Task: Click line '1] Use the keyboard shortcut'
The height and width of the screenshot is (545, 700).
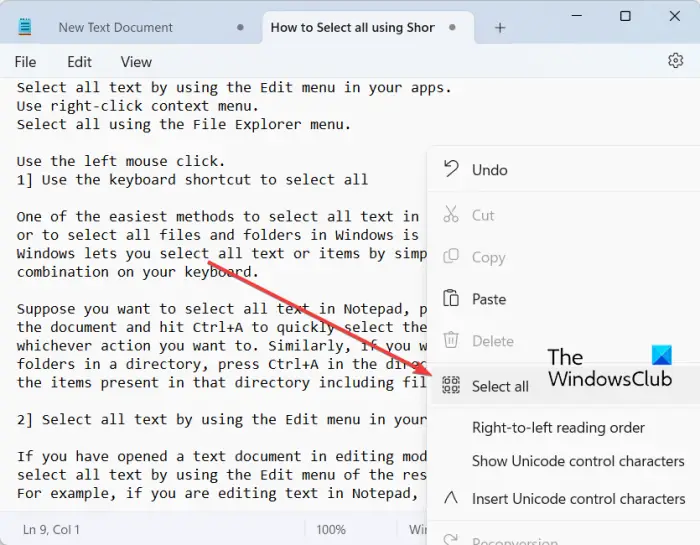Action: pos(192,179)
